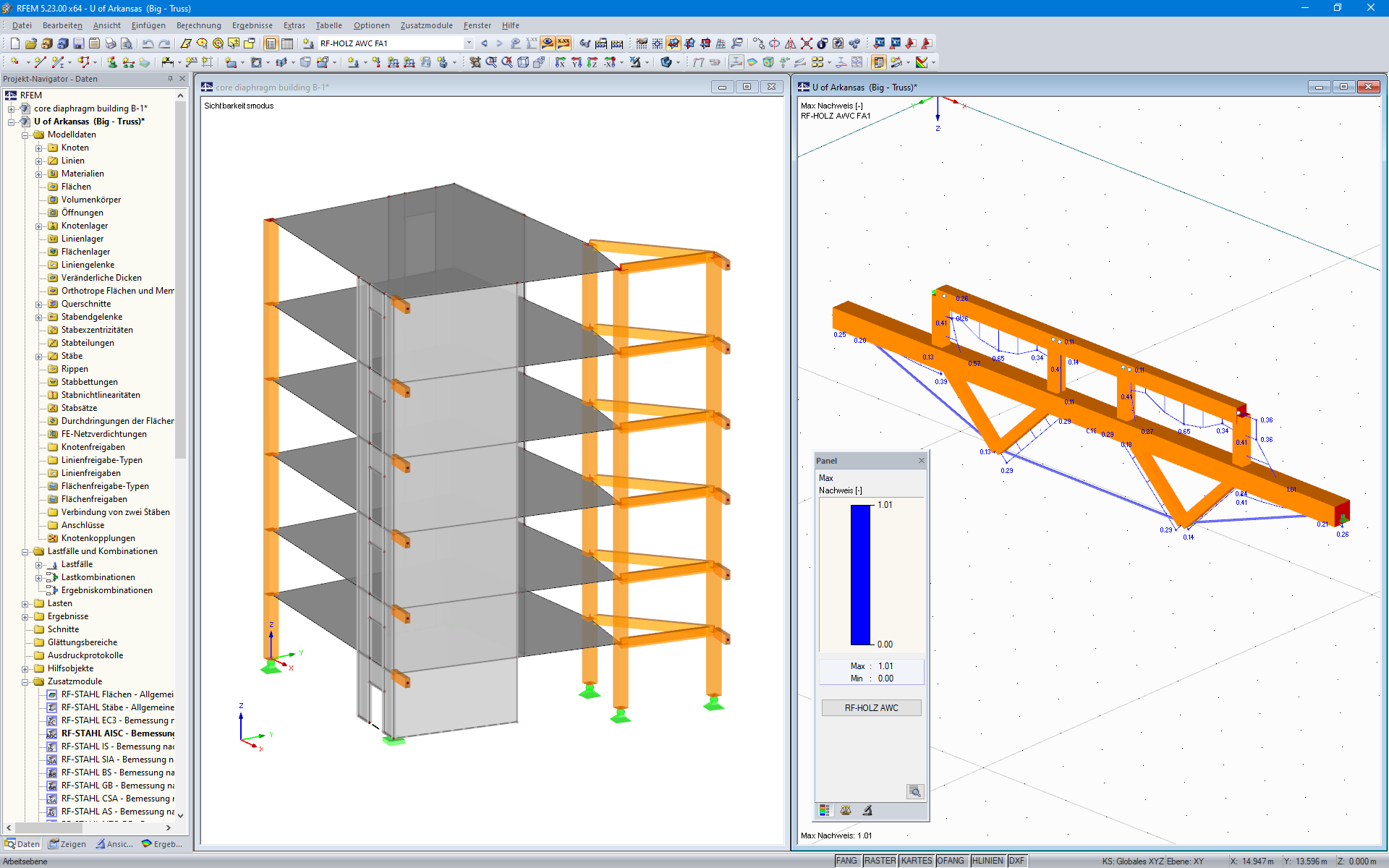1389x868 pixels.
Task: Toggle the RASTER grid status button
Action: (880, 861)
